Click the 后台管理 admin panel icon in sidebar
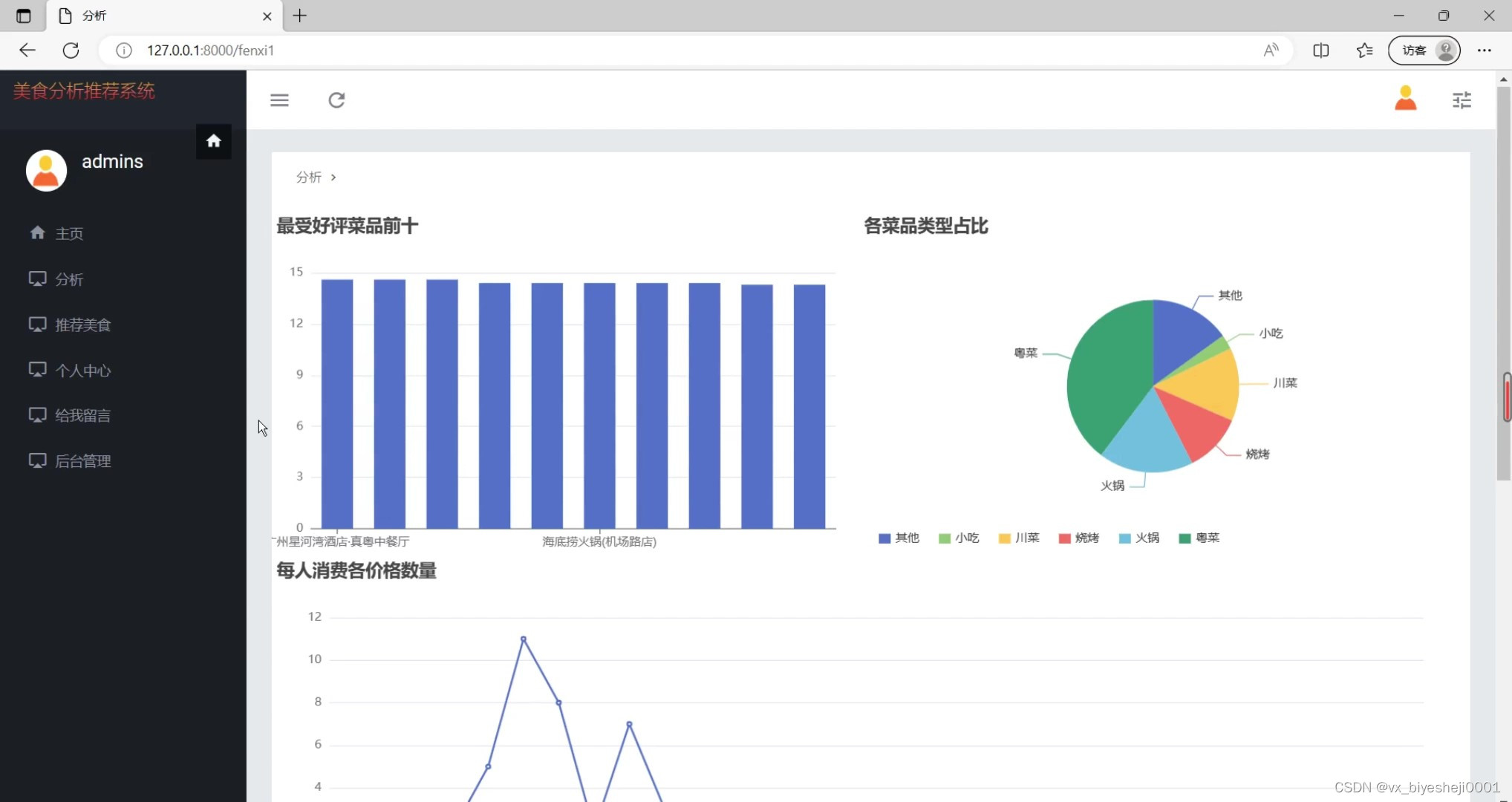 click(36, 460)
